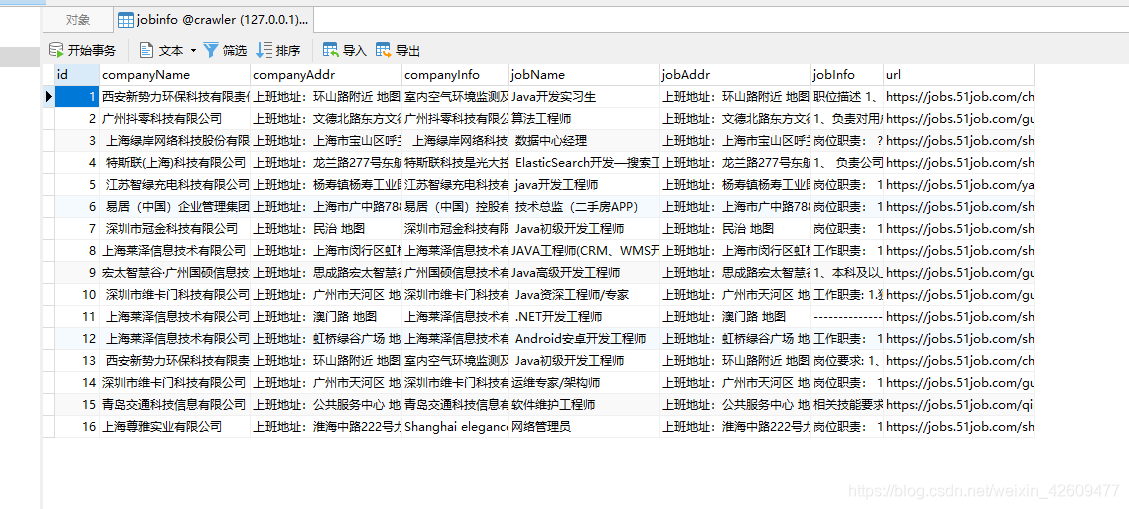Select companyAddr cell 淮海中路222号
The width and height of the screenshot is (1129, 509).
tap(326, 427)
